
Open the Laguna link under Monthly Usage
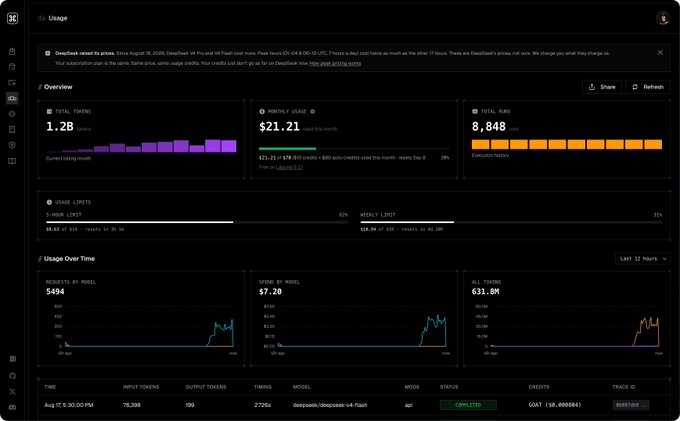point(289,167)
